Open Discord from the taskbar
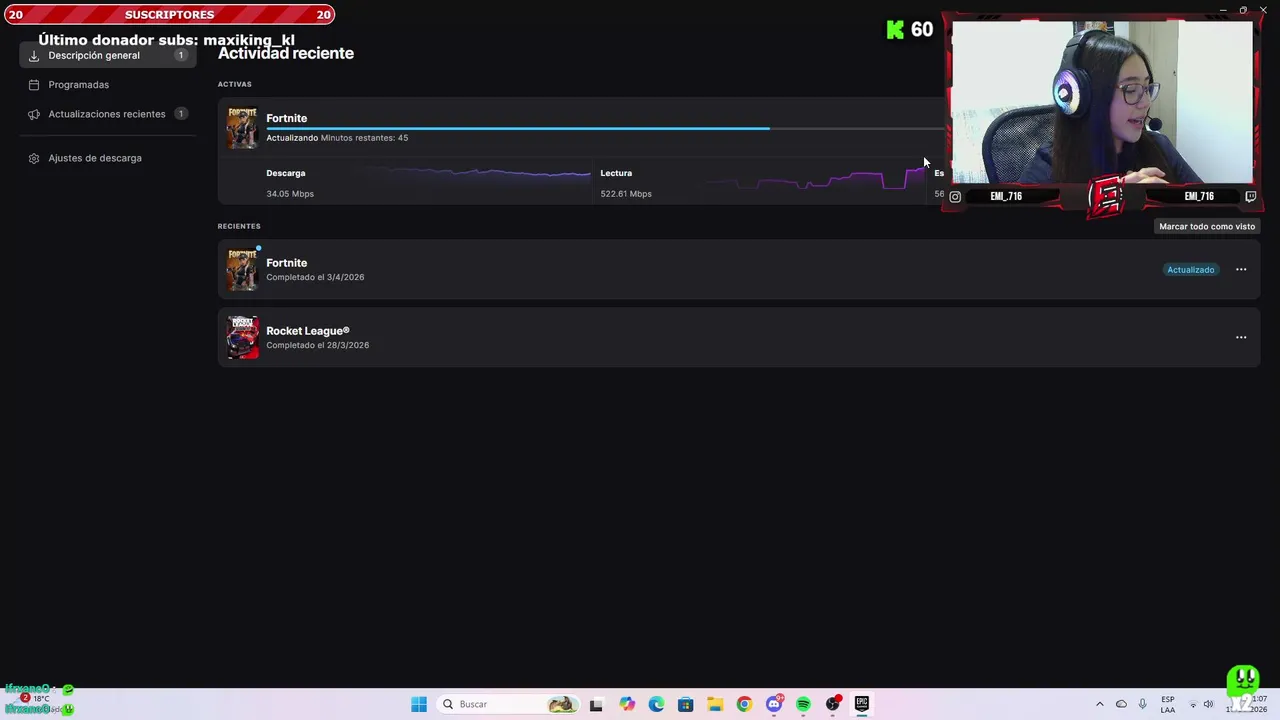Screen dimensions: 1280x720 coord(774,704)
